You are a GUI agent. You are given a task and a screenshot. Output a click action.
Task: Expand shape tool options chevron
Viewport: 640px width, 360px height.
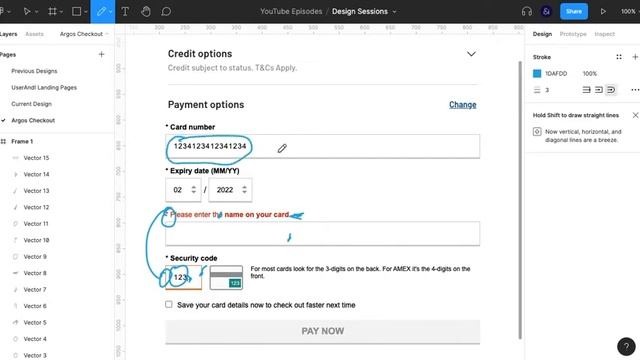86,12
